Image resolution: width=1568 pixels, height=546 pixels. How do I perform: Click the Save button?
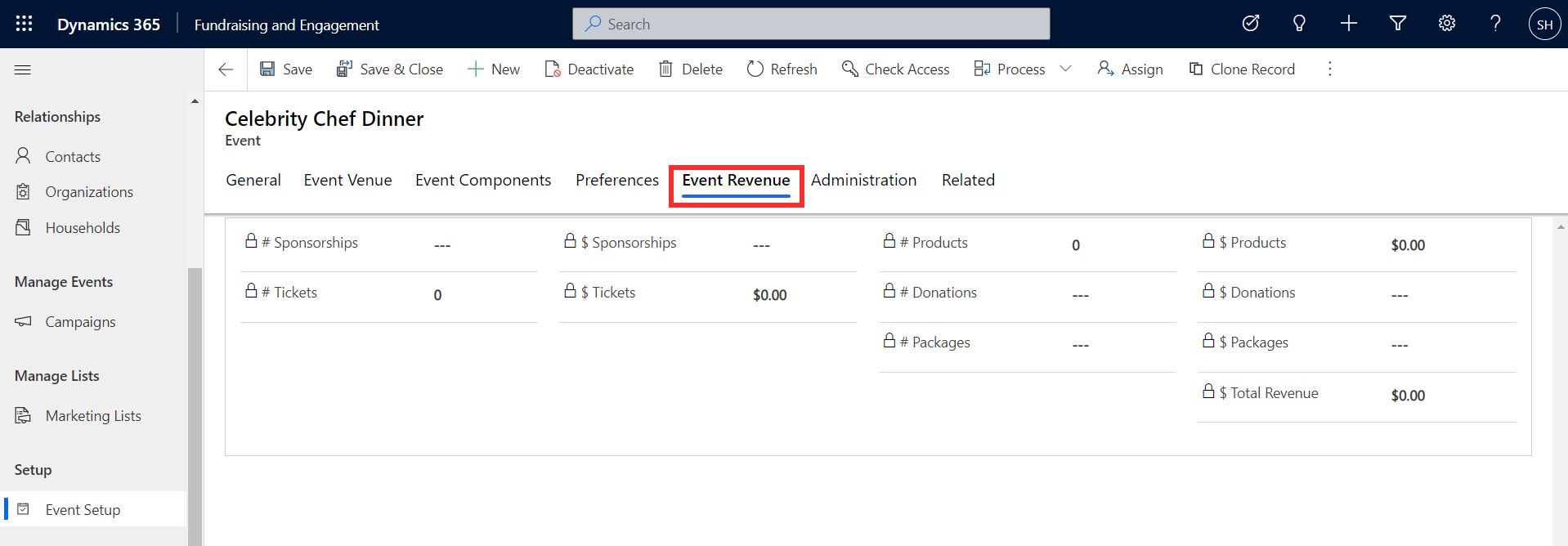coord(286,69)
